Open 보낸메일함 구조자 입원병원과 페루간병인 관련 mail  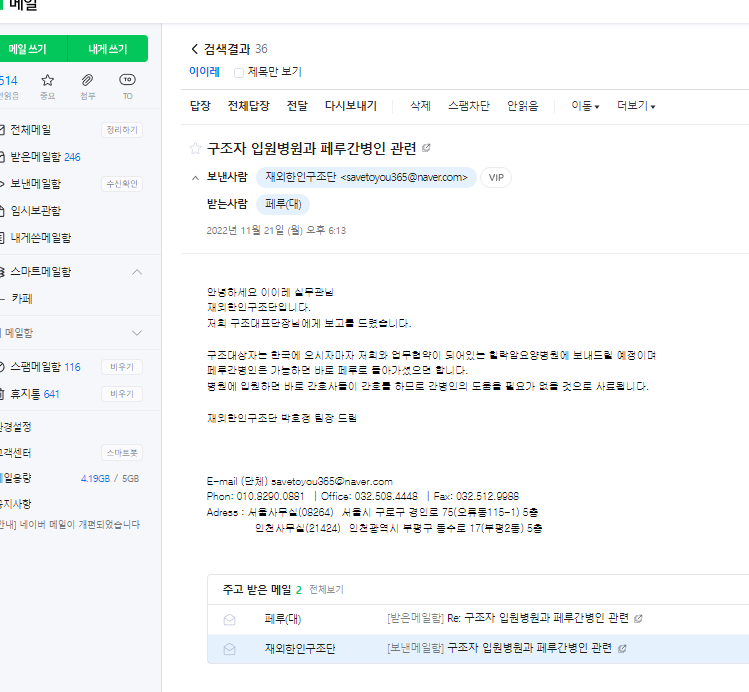(x=529, y=648)
